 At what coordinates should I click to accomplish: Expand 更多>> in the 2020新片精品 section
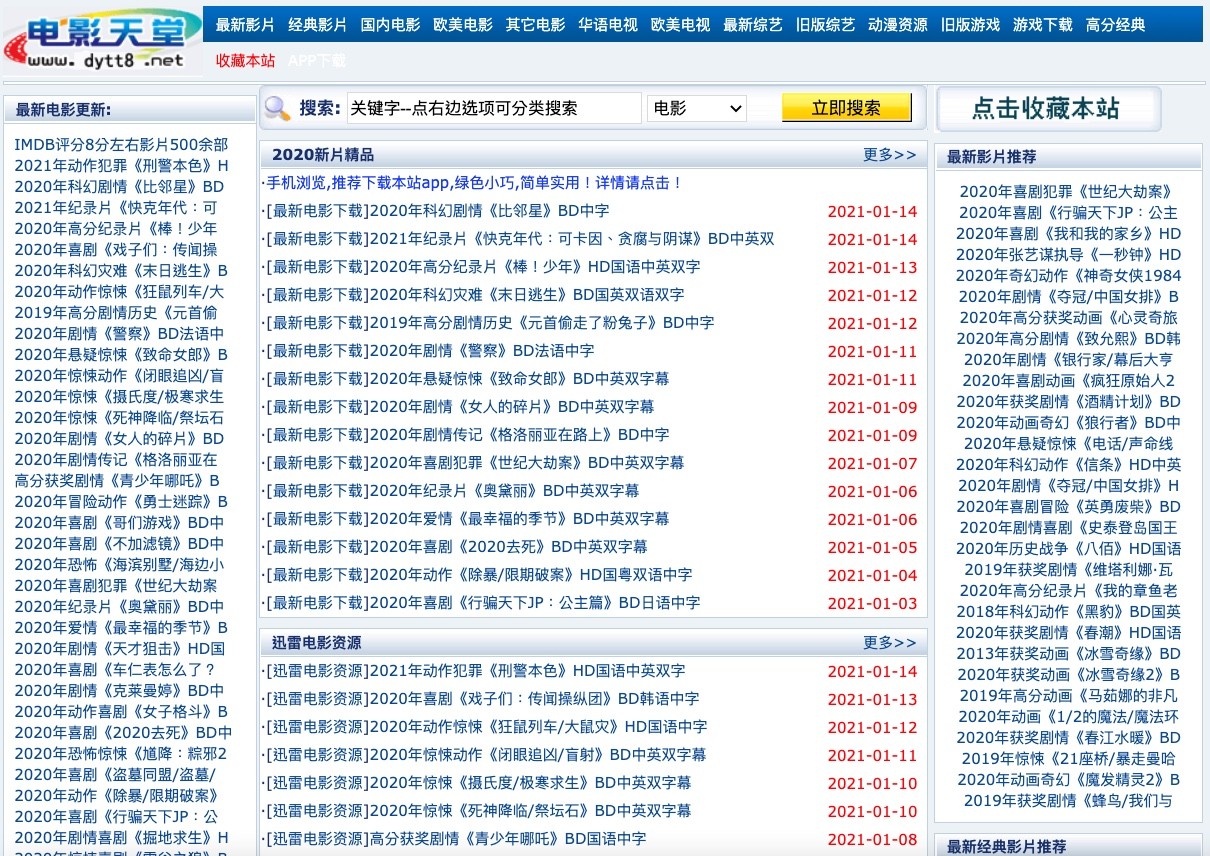pyautogui.click(x=889, y=155)
